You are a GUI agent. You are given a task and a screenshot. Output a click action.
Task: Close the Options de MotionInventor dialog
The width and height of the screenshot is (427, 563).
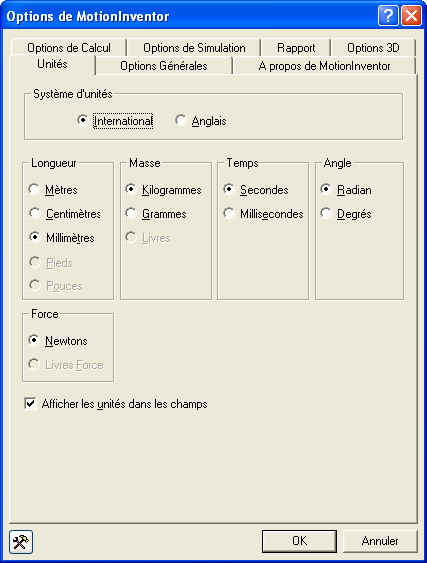411,16
